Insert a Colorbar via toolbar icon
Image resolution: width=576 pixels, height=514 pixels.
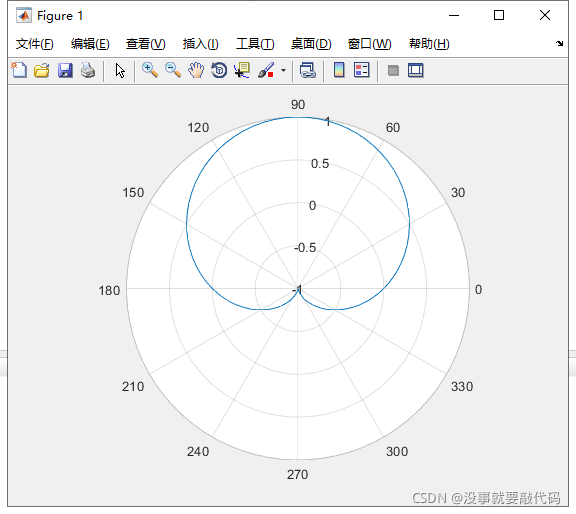[x=339, y=70]
